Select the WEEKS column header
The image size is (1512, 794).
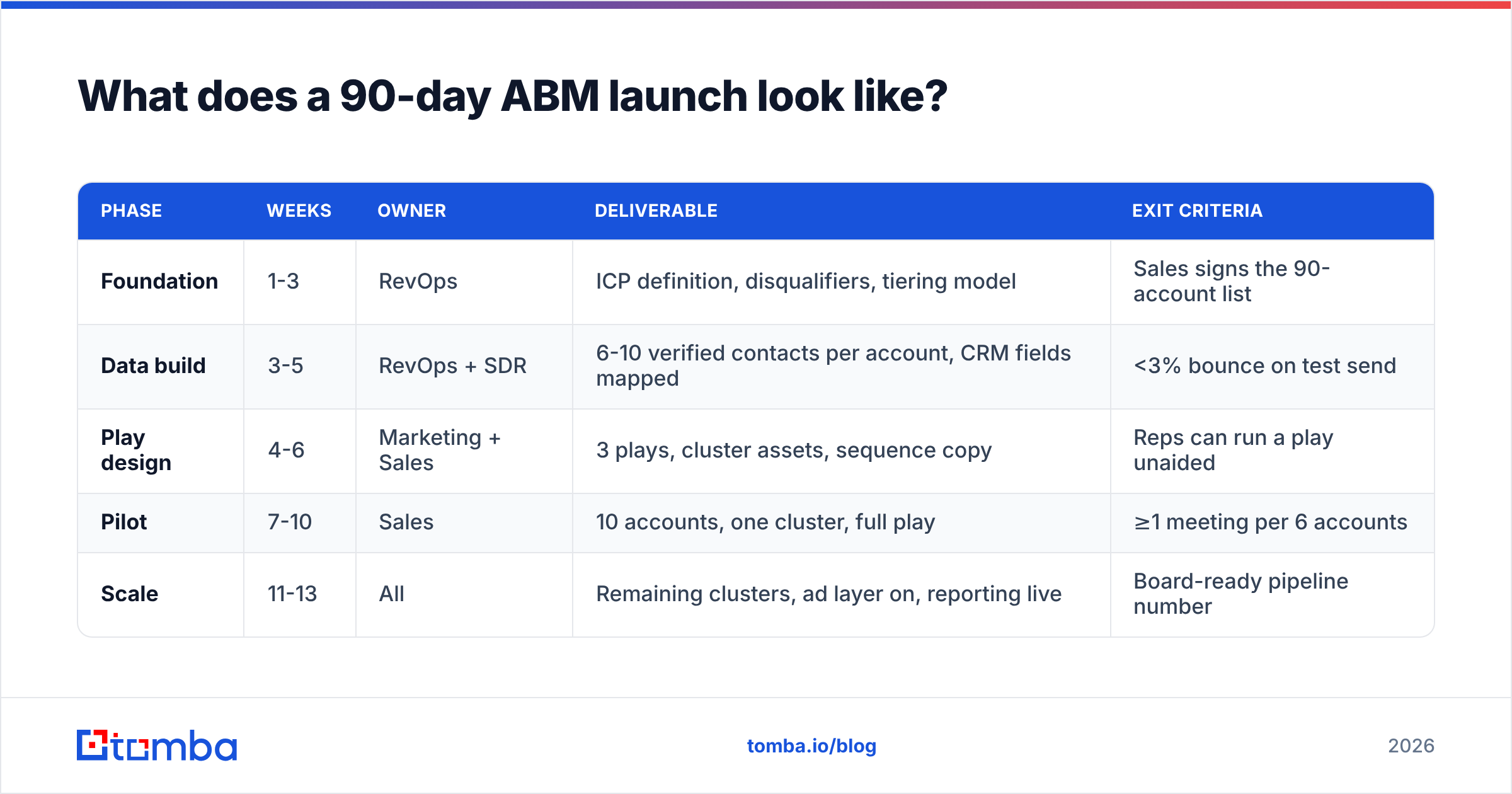point(299,210)
